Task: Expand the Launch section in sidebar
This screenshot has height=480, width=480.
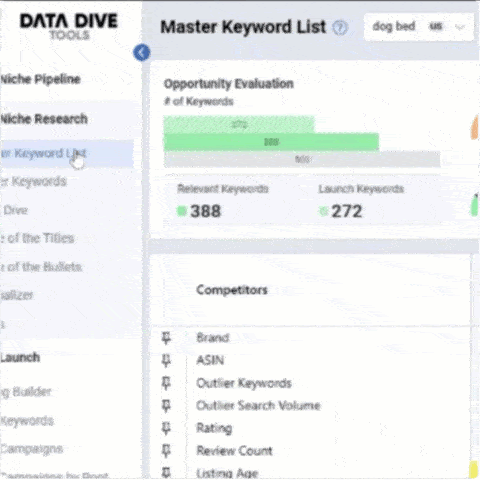Action: [20, 358]
